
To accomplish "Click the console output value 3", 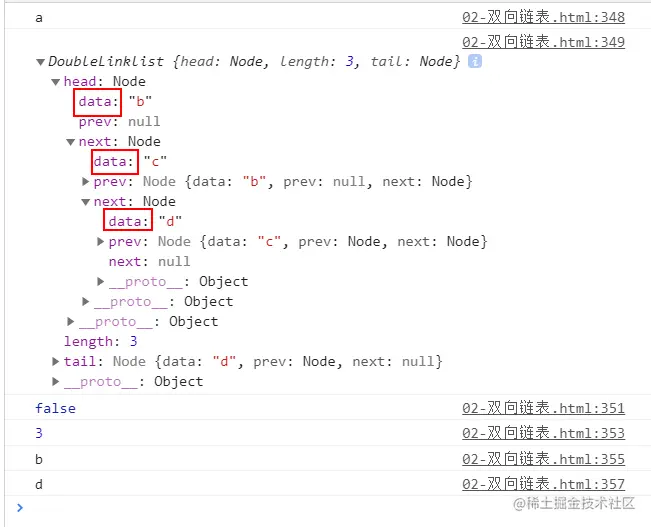I will [39, 433].
